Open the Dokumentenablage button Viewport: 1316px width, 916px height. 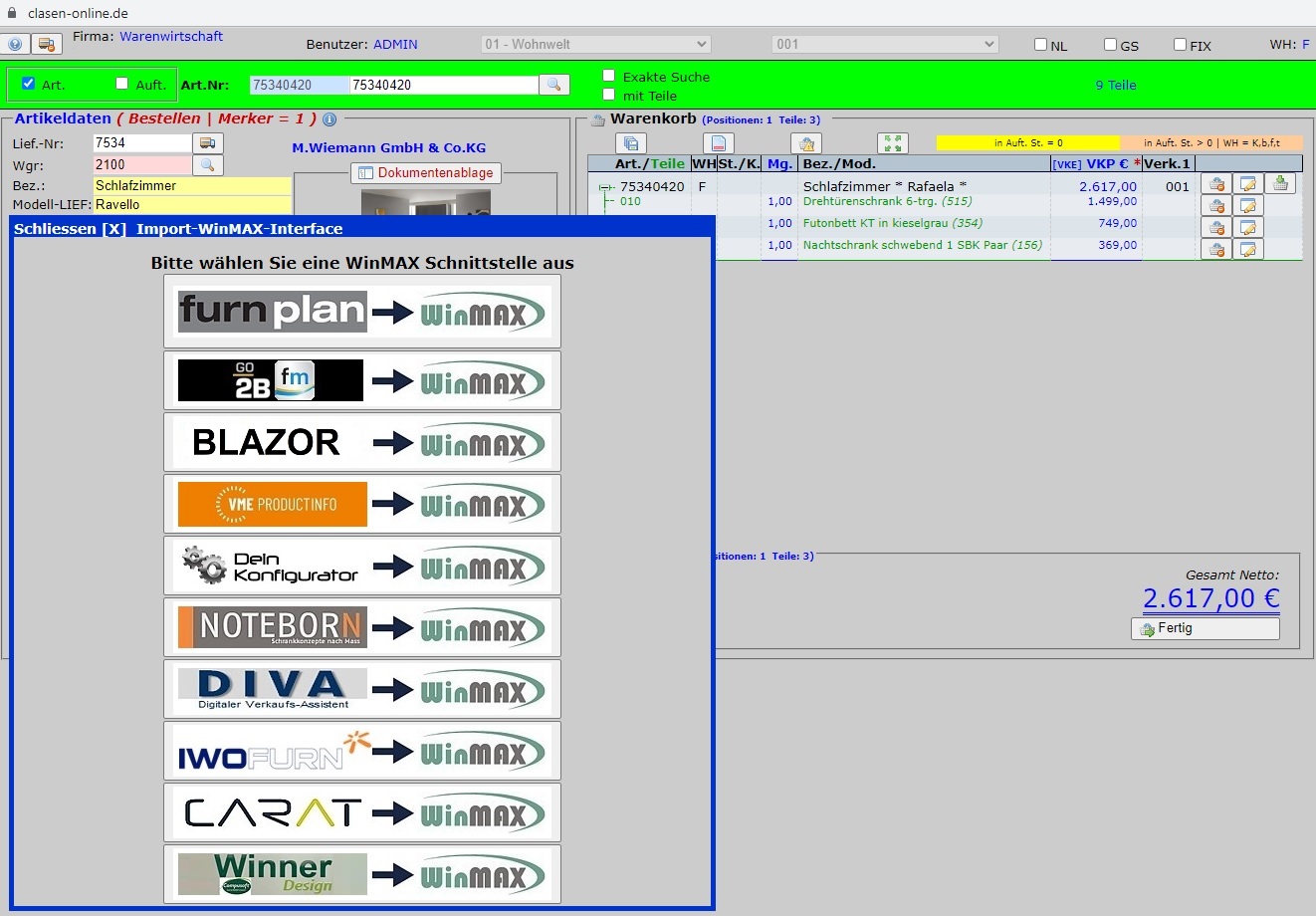pos(426,173)
